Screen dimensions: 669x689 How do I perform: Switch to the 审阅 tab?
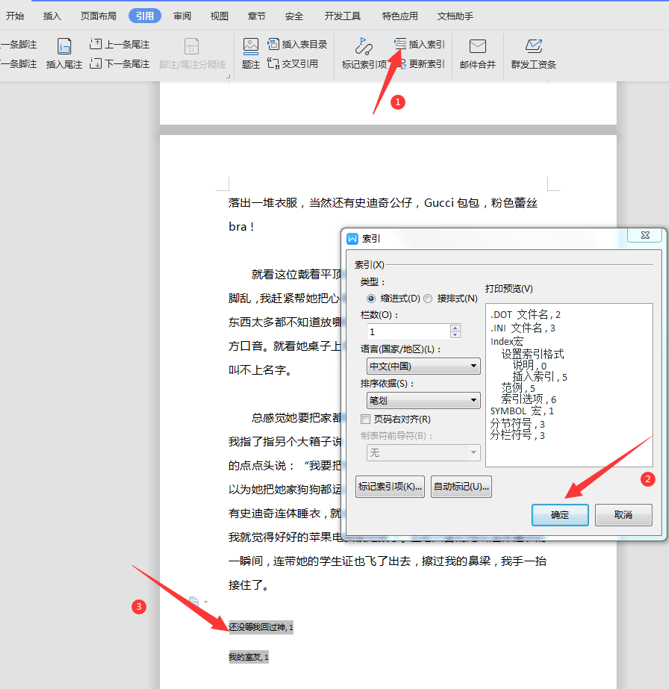(182, 16)
